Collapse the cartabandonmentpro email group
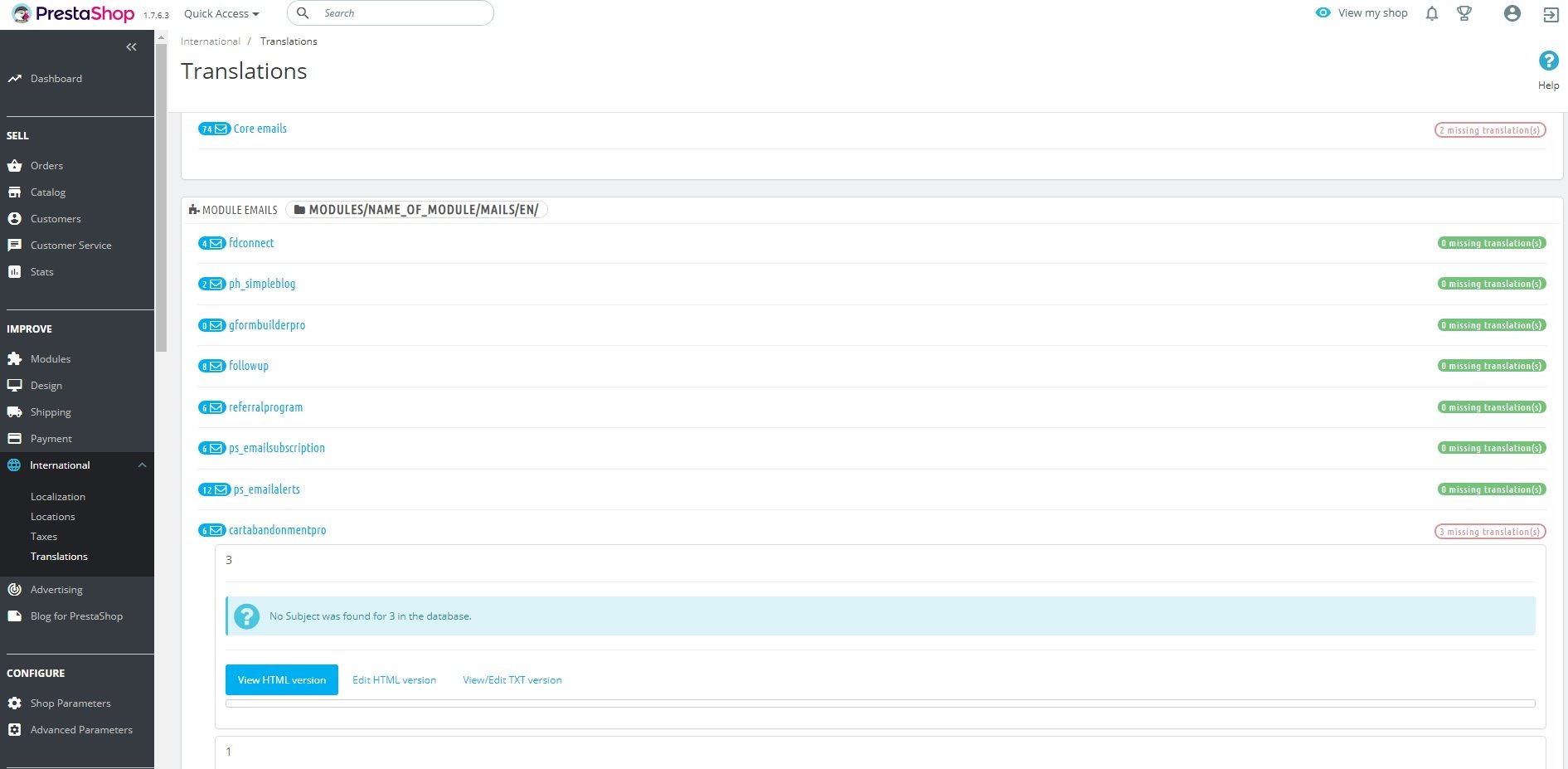 tap(278, 530)
